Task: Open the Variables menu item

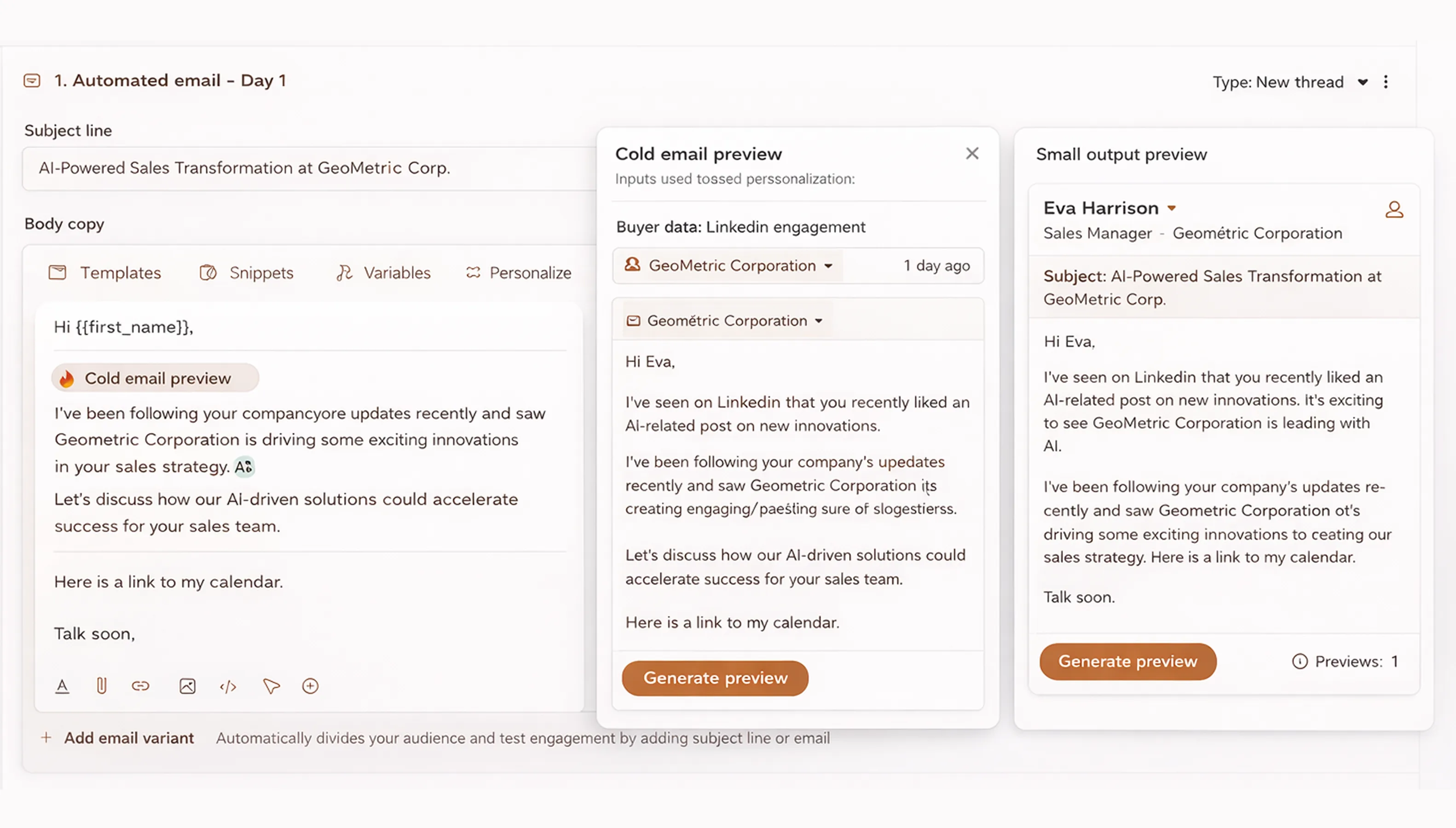Action: tap(383, 273)
